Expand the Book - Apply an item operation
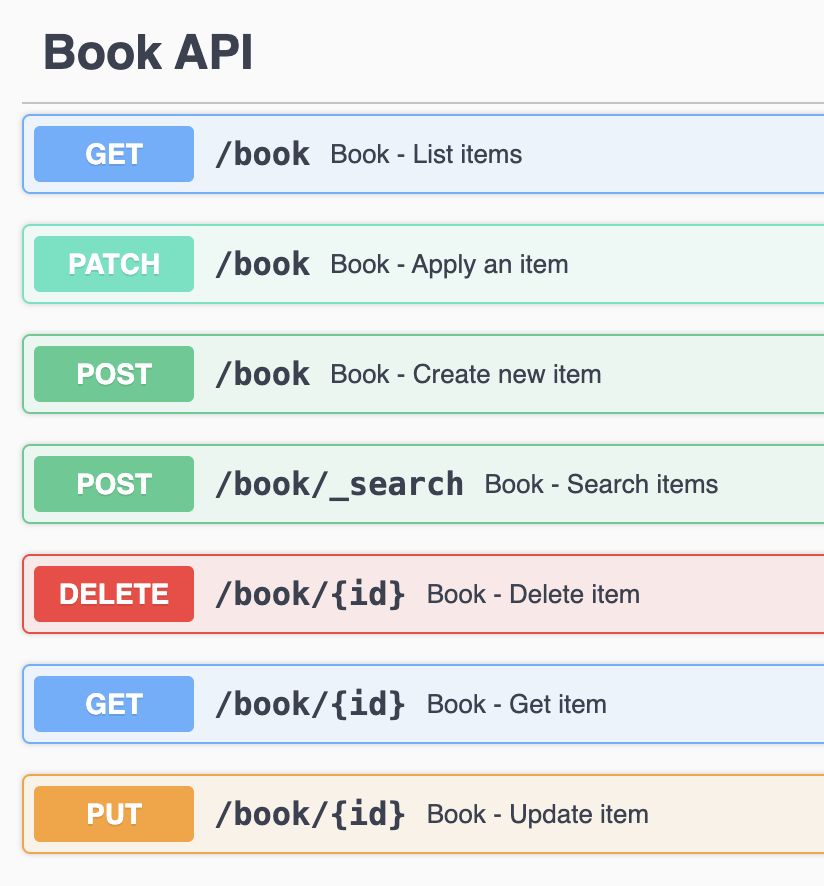Viewport: 824px width, 886px height. (x=423, y=264)
